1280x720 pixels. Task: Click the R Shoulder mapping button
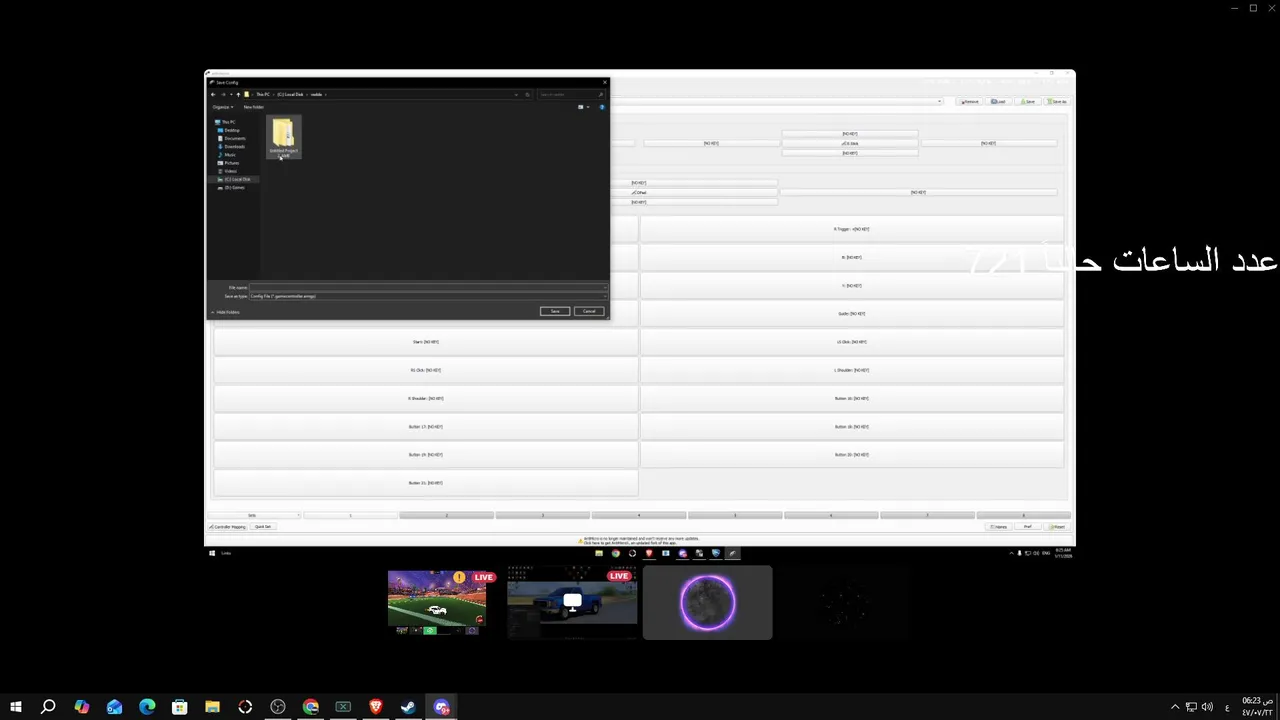(425, 398)
